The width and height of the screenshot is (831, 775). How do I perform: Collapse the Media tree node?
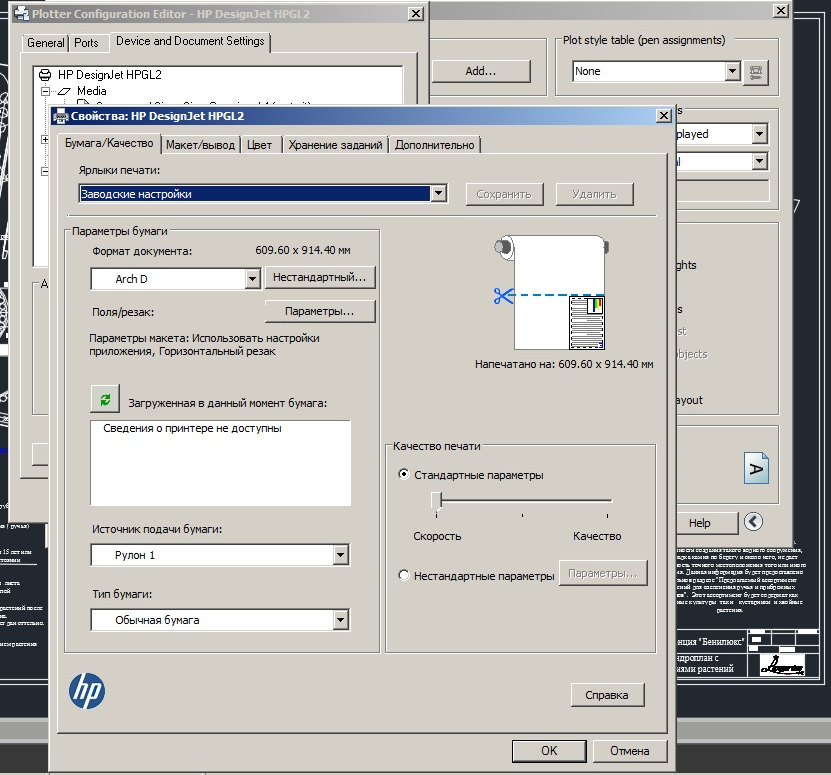click(x=46, y=91)
